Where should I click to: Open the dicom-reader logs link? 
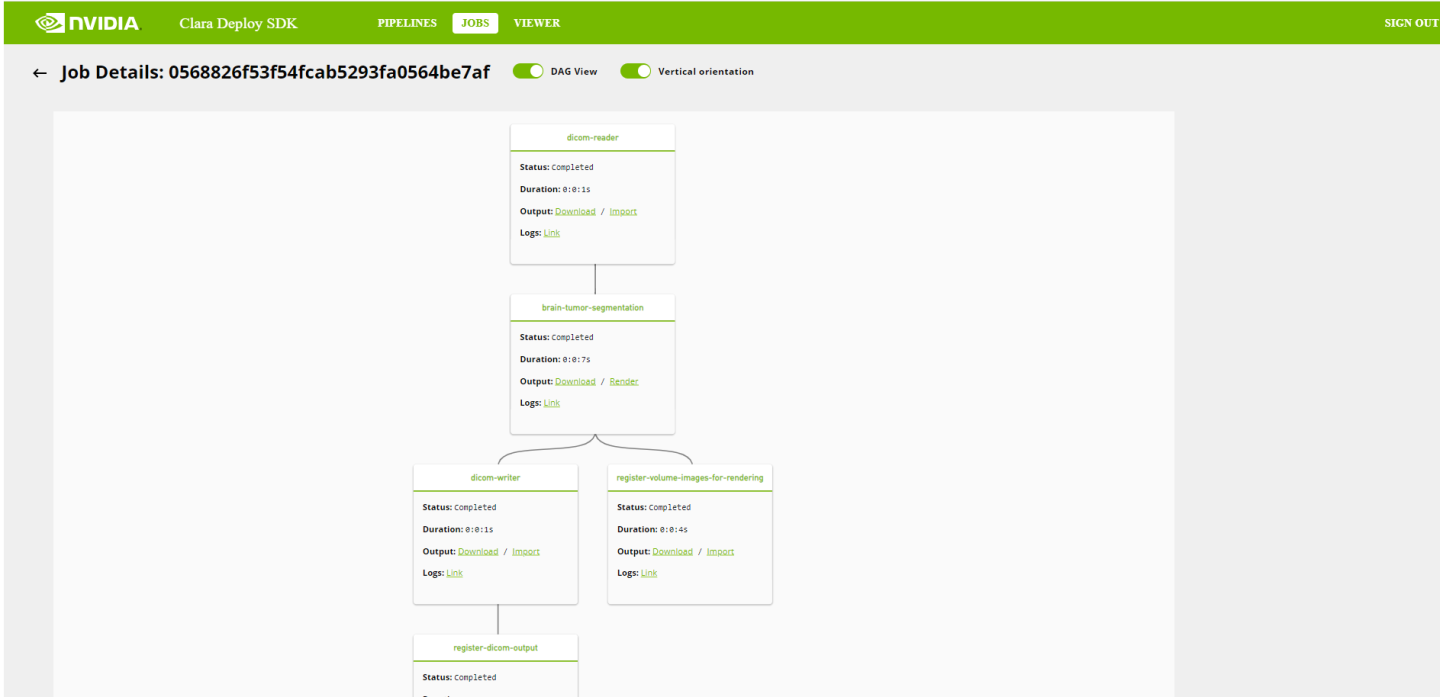pyautogui.click(x=552, y=233)
